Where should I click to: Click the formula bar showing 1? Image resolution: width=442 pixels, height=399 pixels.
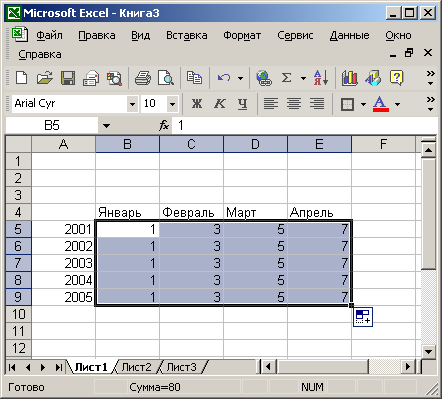pos(304,126)
